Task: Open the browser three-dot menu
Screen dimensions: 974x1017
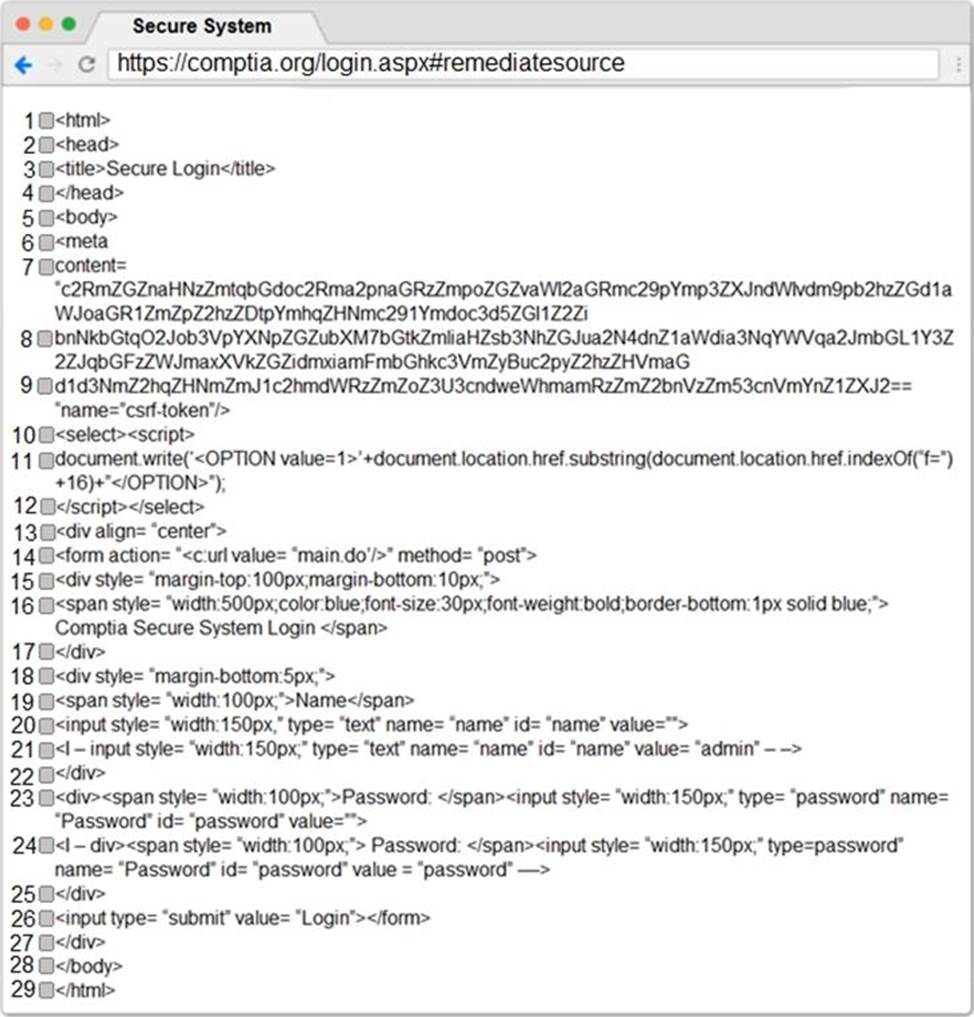Action: (958, 64)
